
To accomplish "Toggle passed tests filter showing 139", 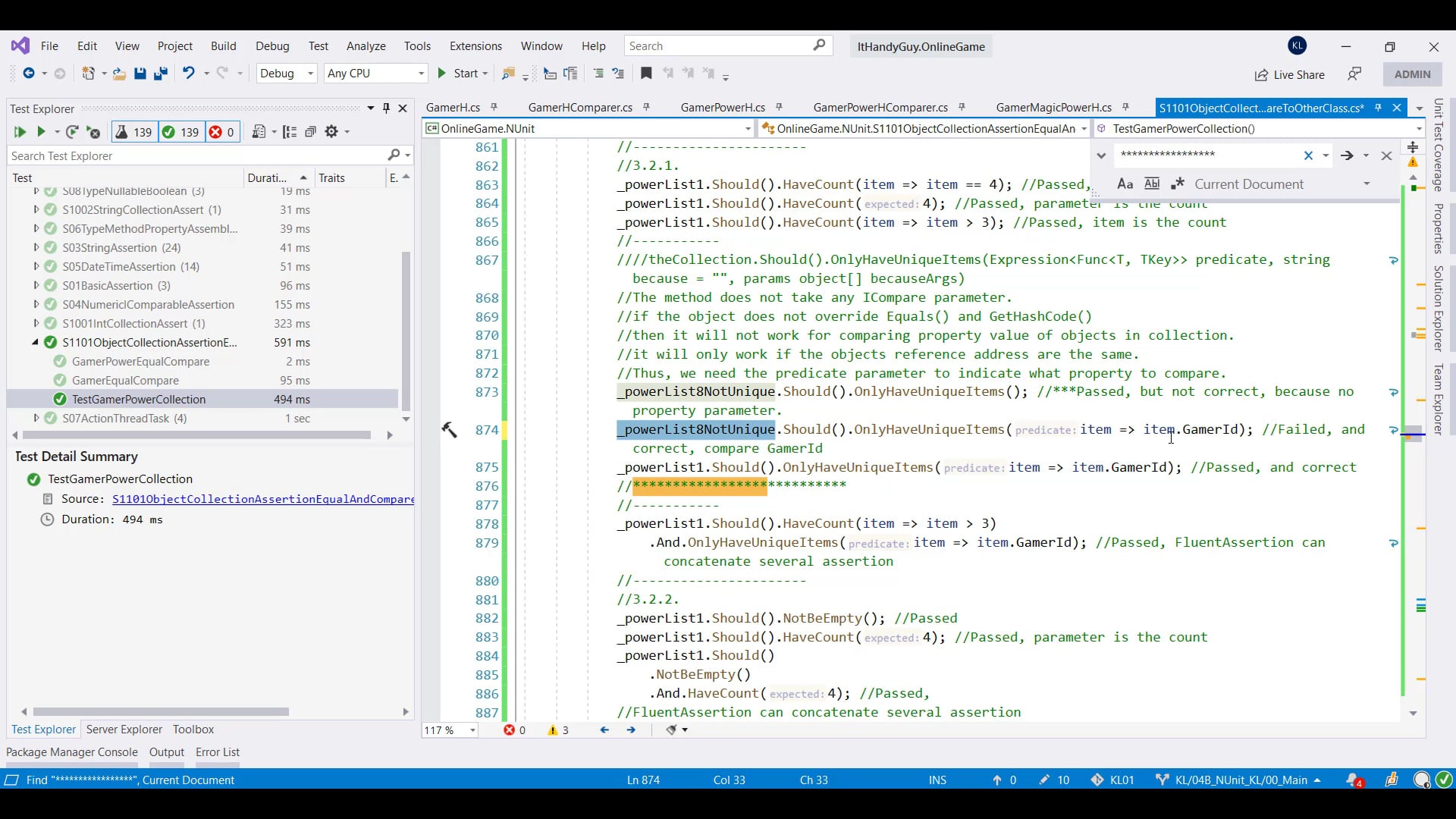I will [180, 132].
